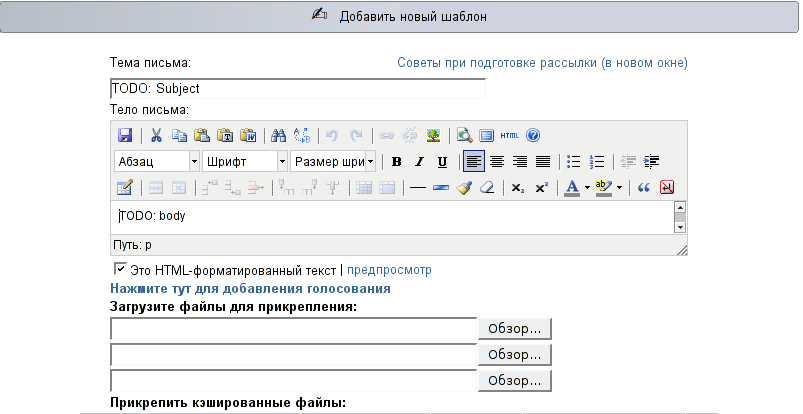Focus the Тема письма subject field
Screen dimensions: 803x414
click(298, 88)
